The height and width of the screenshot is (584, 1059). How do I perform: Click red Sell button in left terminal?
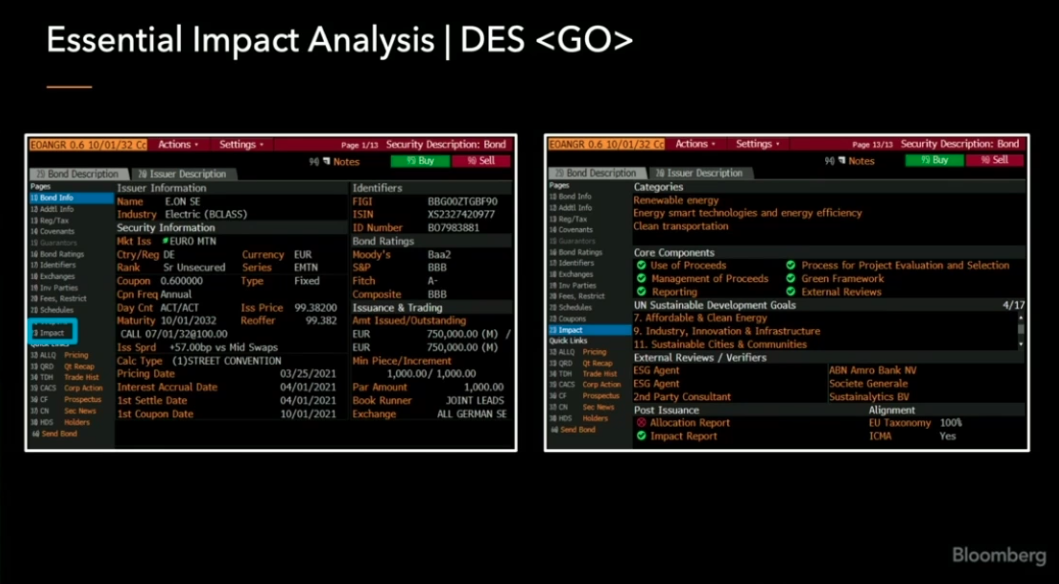click(481, 161)
